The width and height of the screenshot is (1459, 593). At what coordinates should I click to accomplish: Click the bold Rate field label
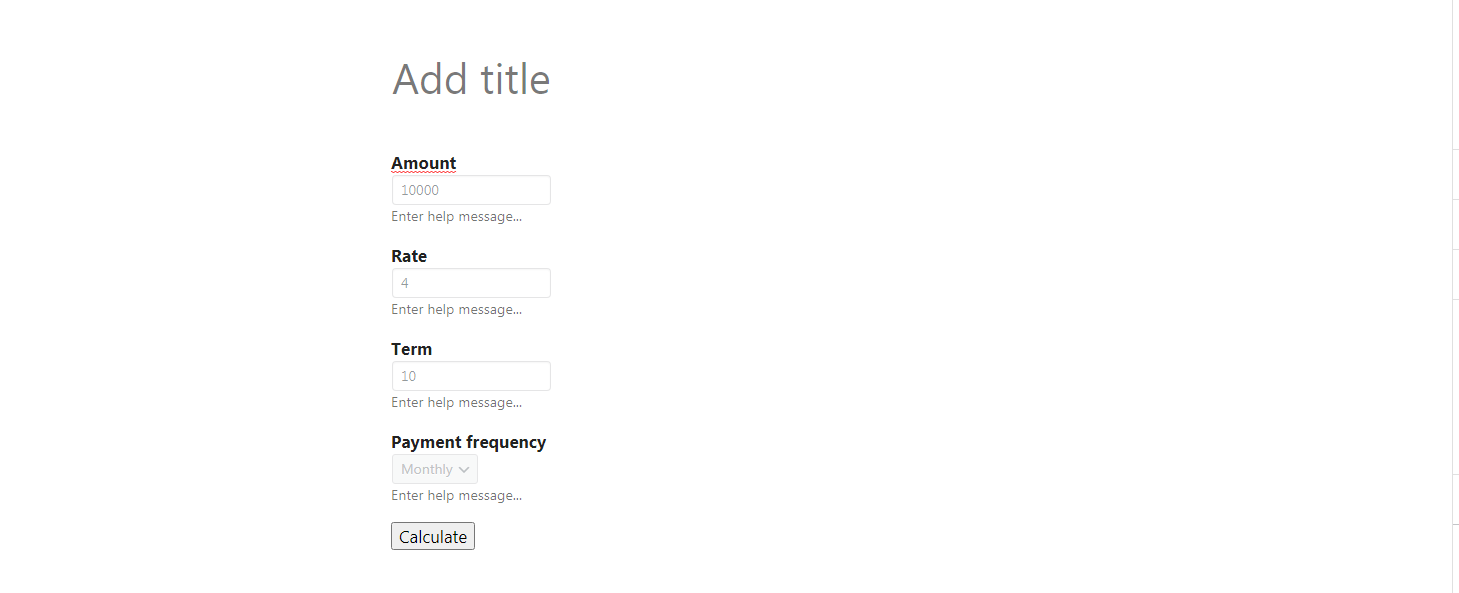click(409, 256)
